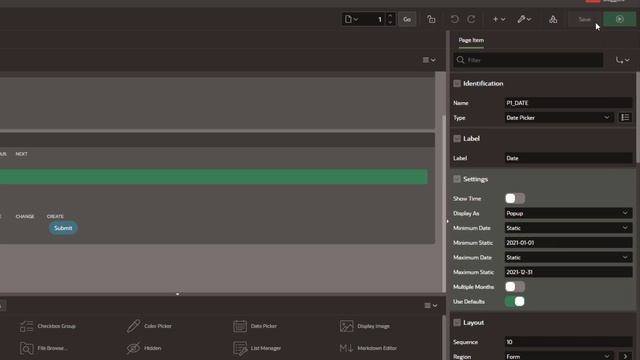Increment the page number stepper
Image resolution: width=640 pixels, height=360 pixels.
(390, 16)
